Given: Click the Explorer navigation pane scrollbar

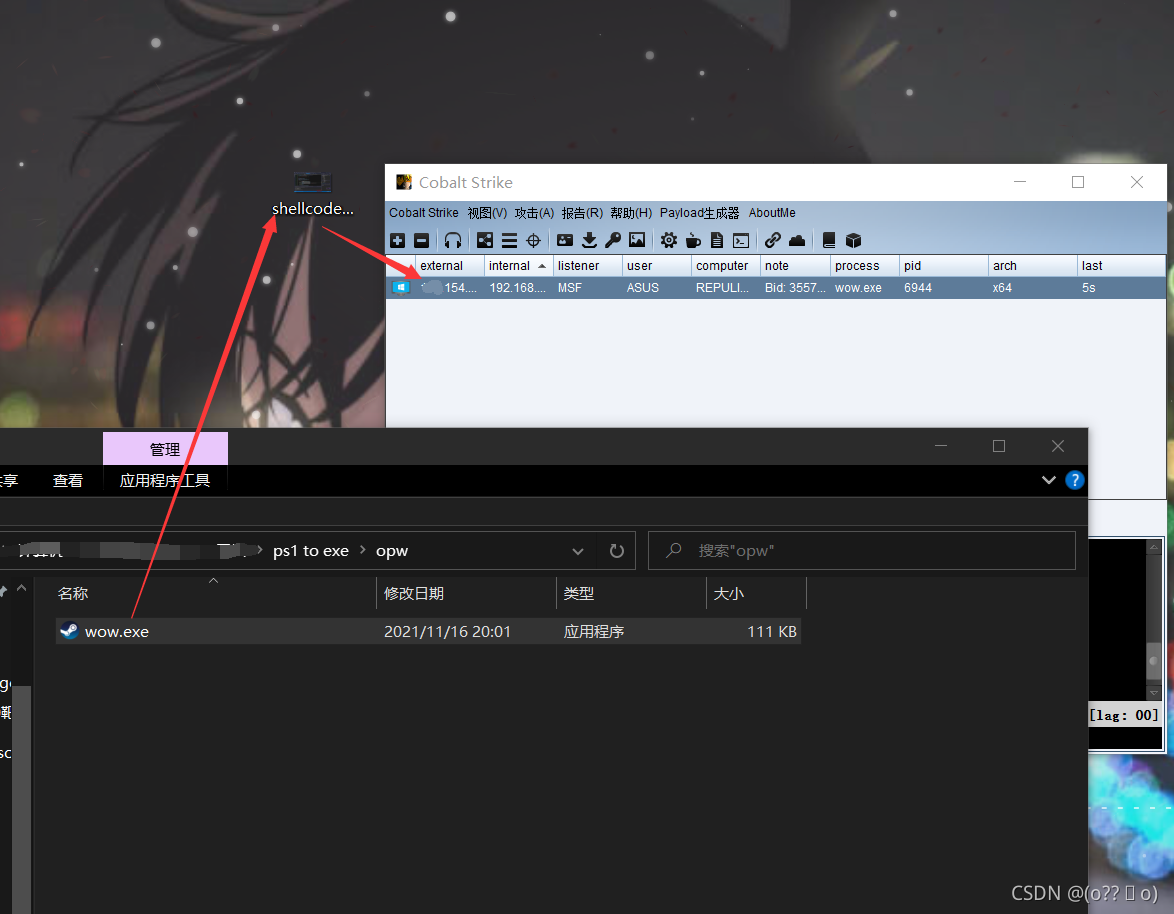Looking at the screenshot, I should point(21,799).
